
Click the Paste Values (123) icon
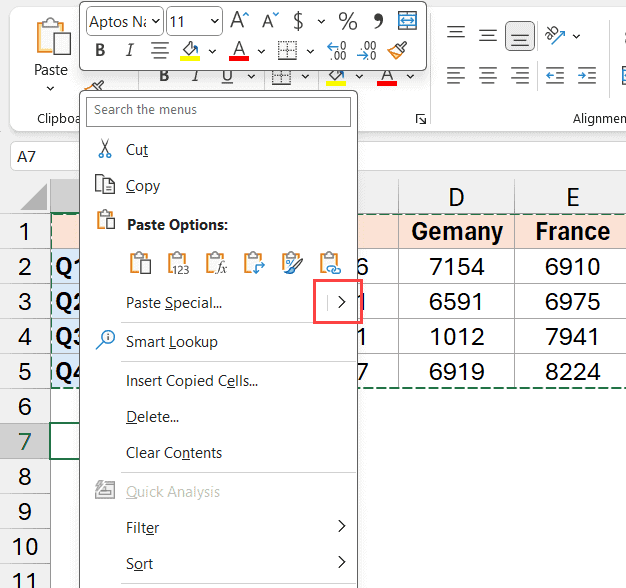point(179,263)
